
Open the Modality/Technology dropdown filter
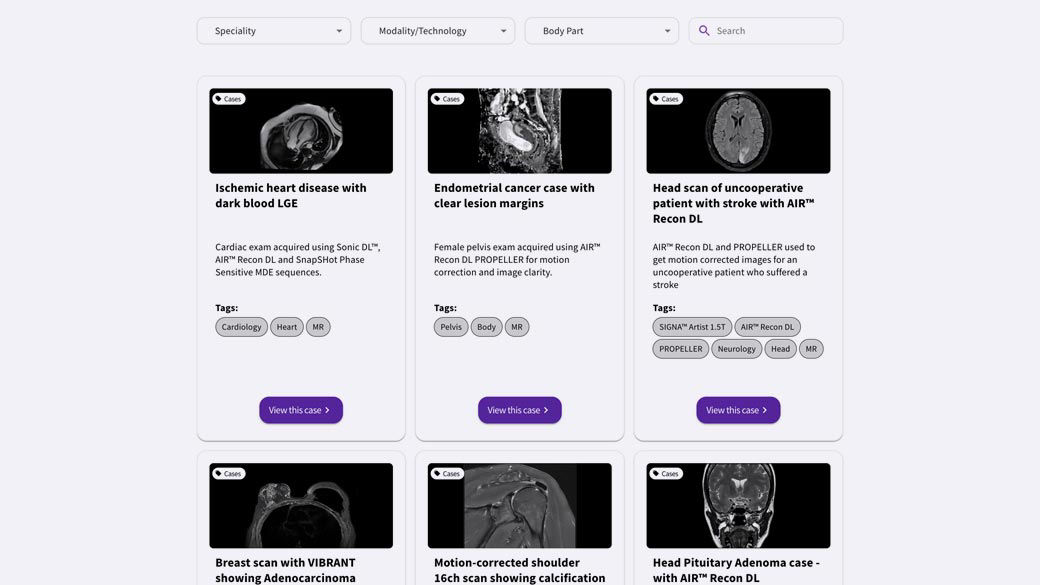[x=438, y=31]
